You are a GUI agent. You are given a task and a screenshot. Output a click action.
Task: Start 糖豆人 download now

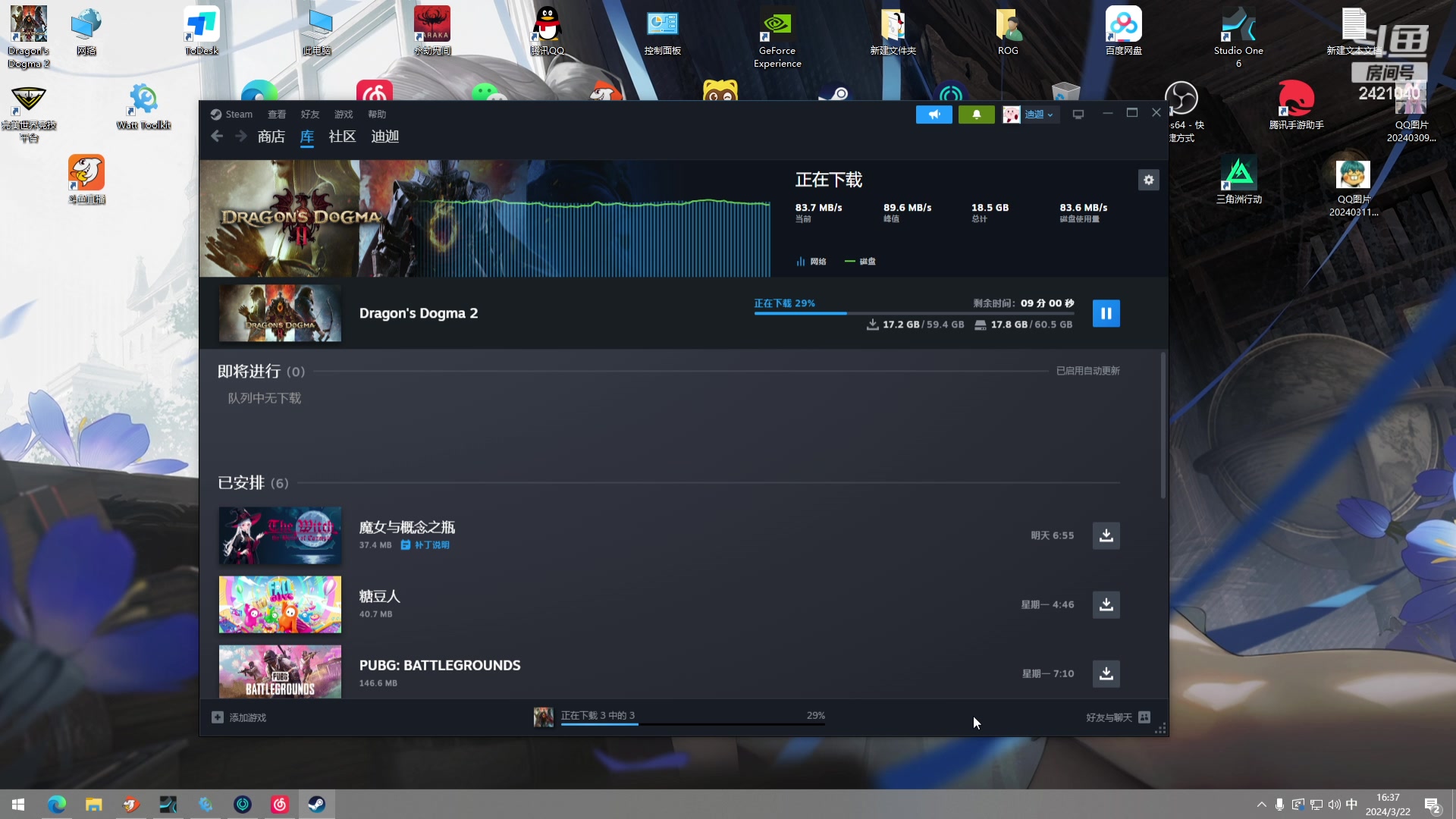coord(1106,604)
